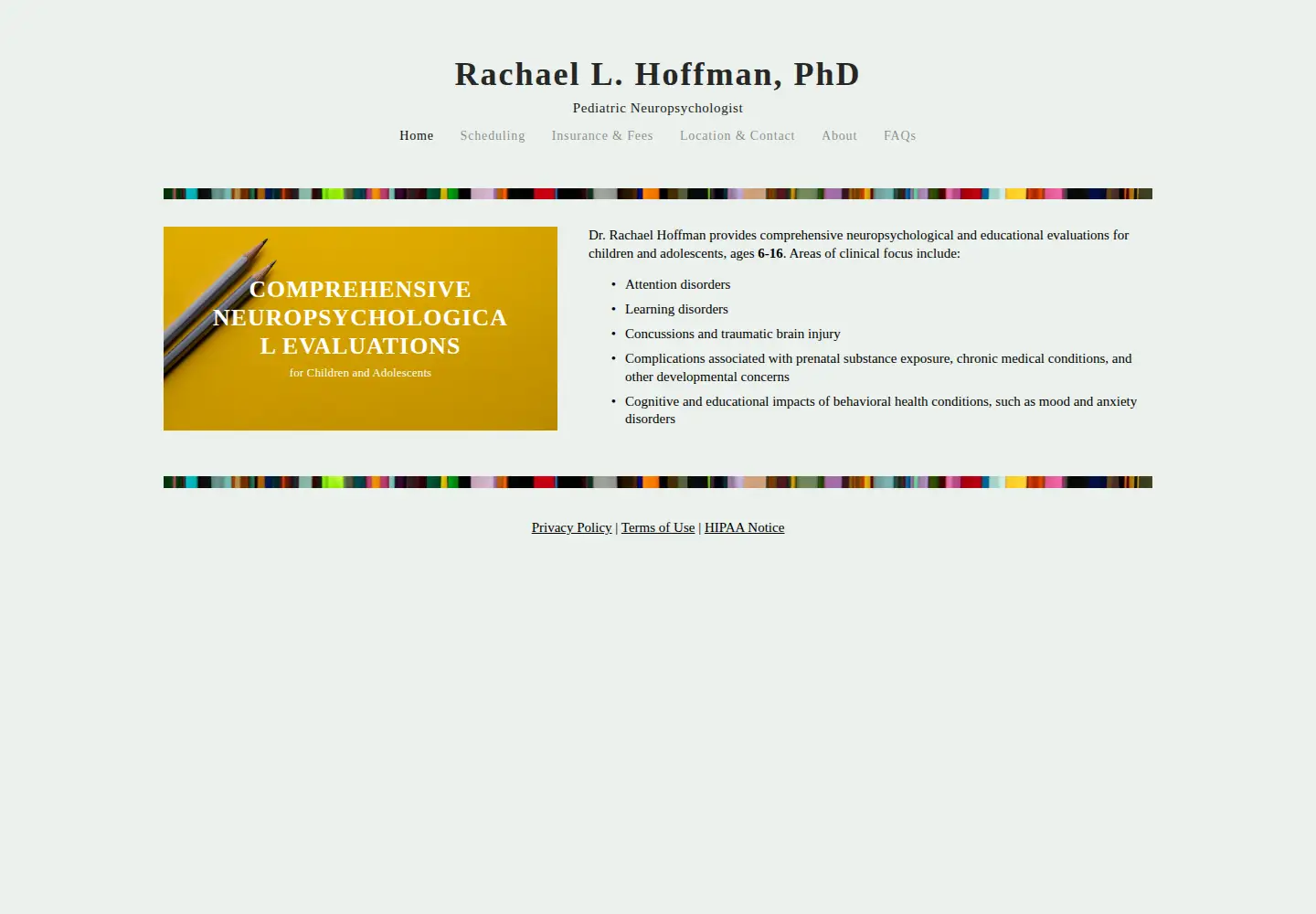
Task: Click the bold '6-16' age range text
Action: click(770, 253)
